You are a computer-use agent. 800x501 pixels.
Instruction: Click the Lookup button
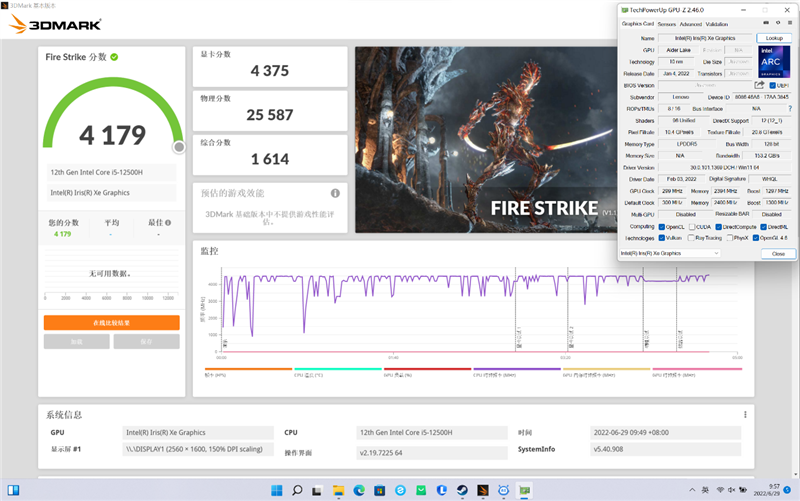tap(774, 38)
